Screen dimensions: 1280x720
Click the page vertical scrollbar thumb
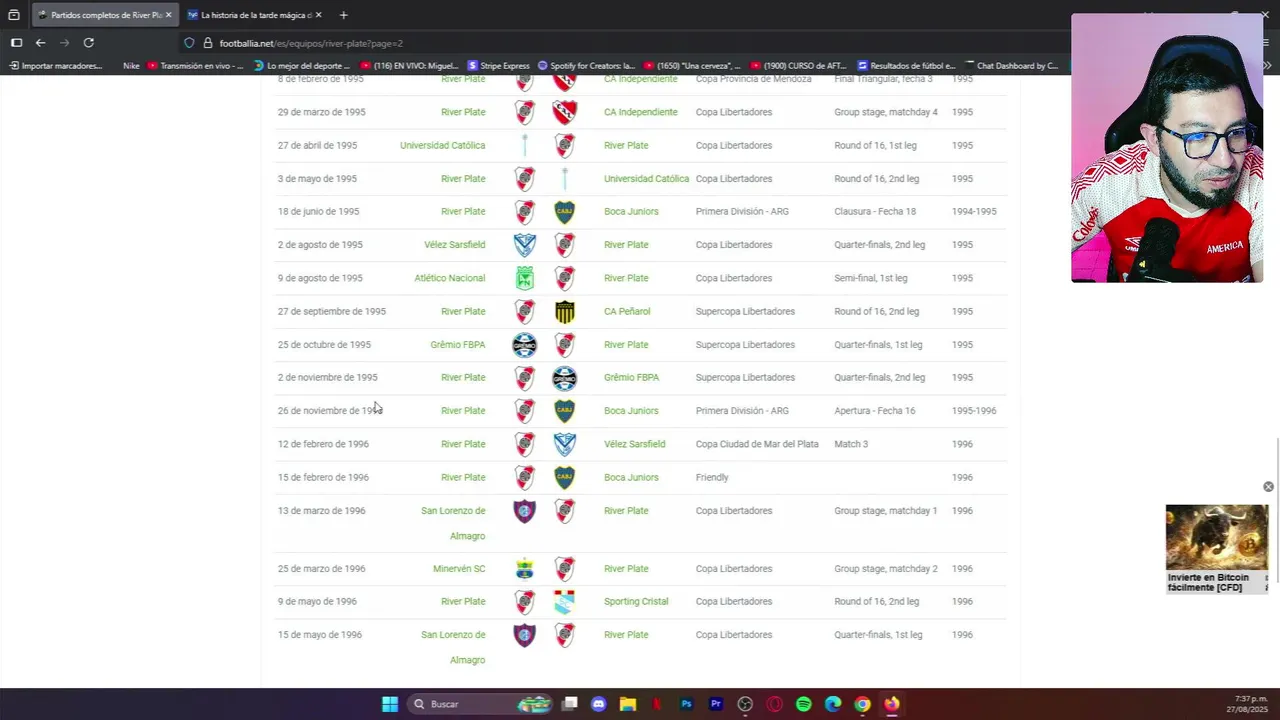(1277, 512)
